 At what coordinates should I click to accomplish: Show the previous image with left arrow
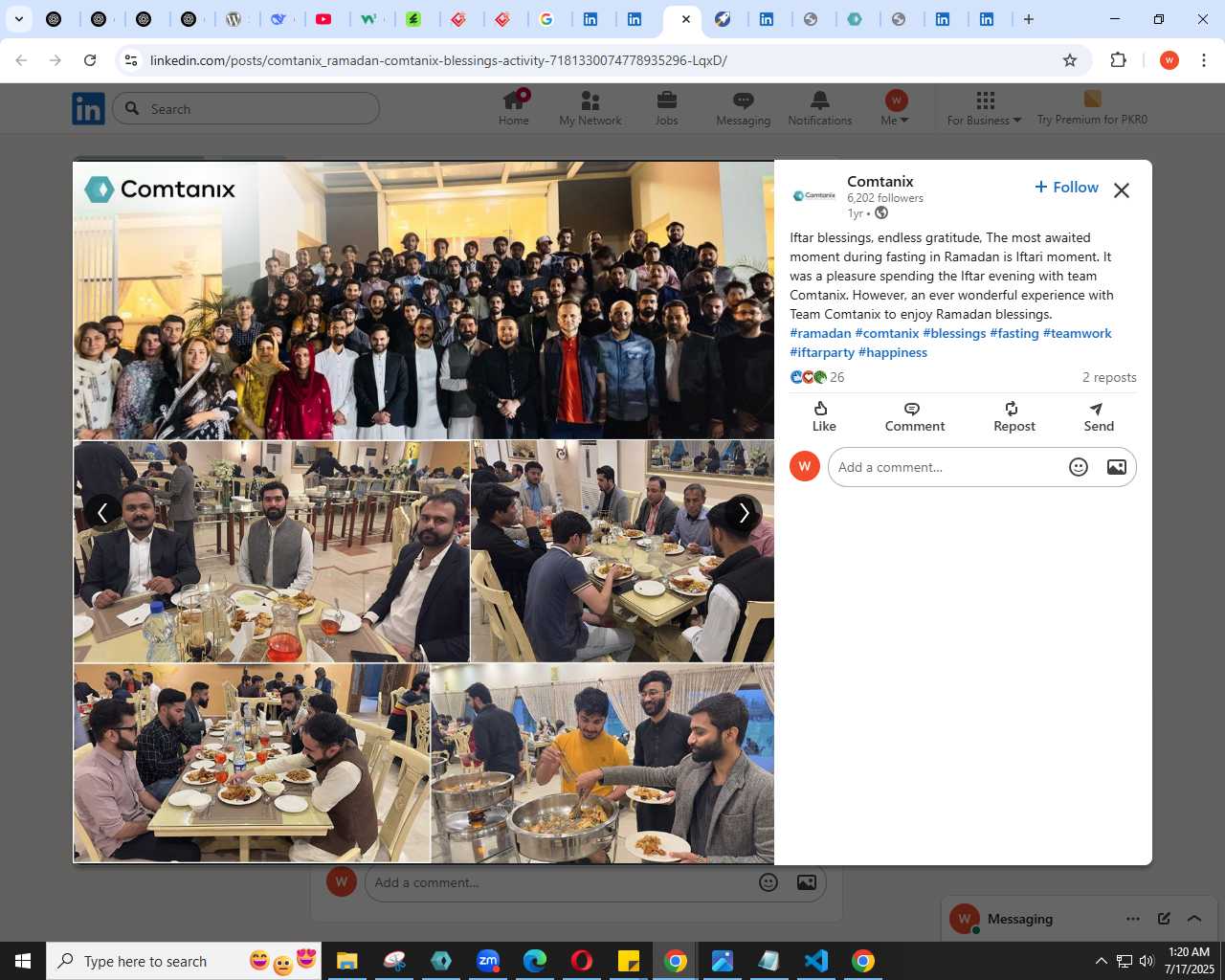(102, 513)
